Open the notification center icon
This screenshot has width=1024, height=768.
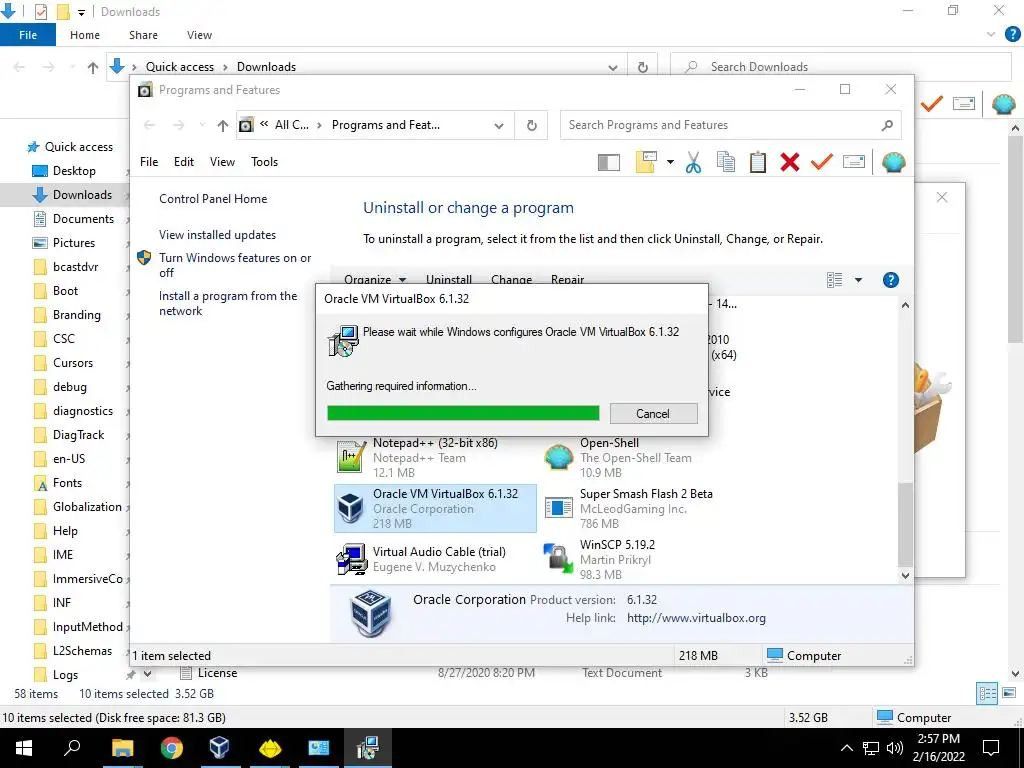[991, 748]
